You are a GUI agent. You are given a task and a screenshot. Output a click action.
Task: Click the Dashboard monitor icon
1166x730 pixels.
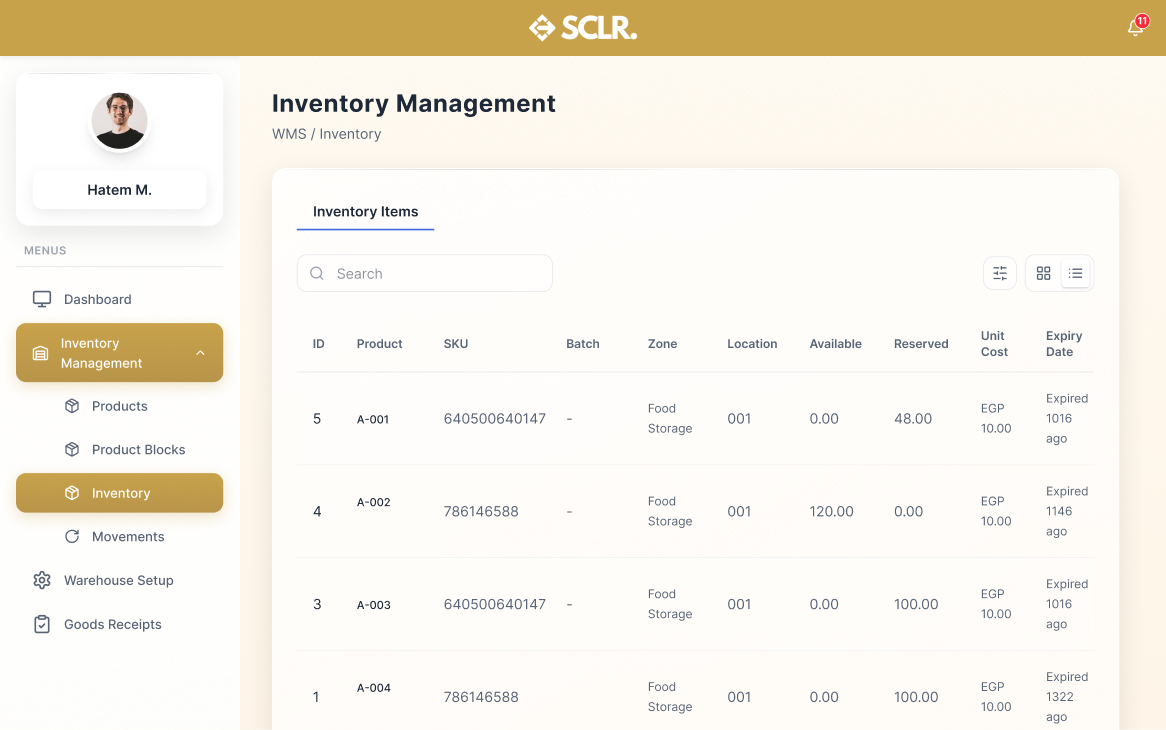click(42, 299)
